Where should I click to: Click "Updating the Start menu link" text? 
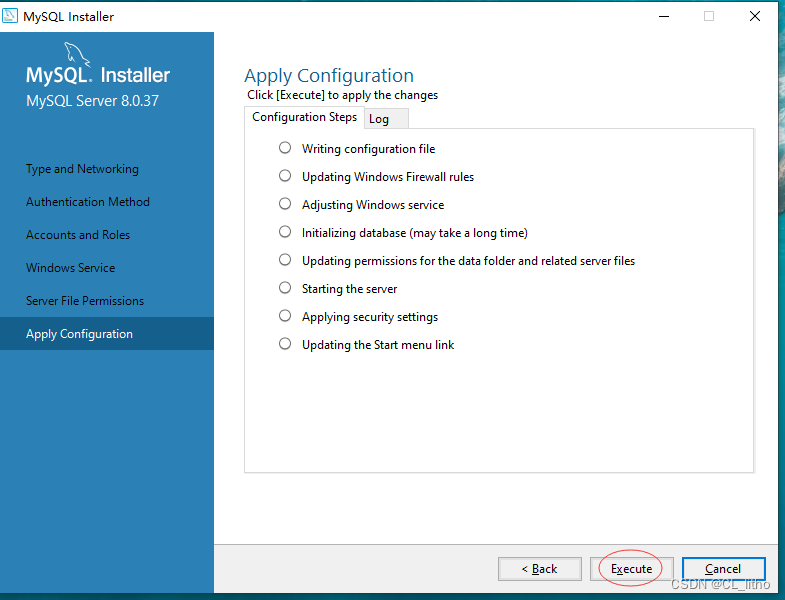[378, 345]
